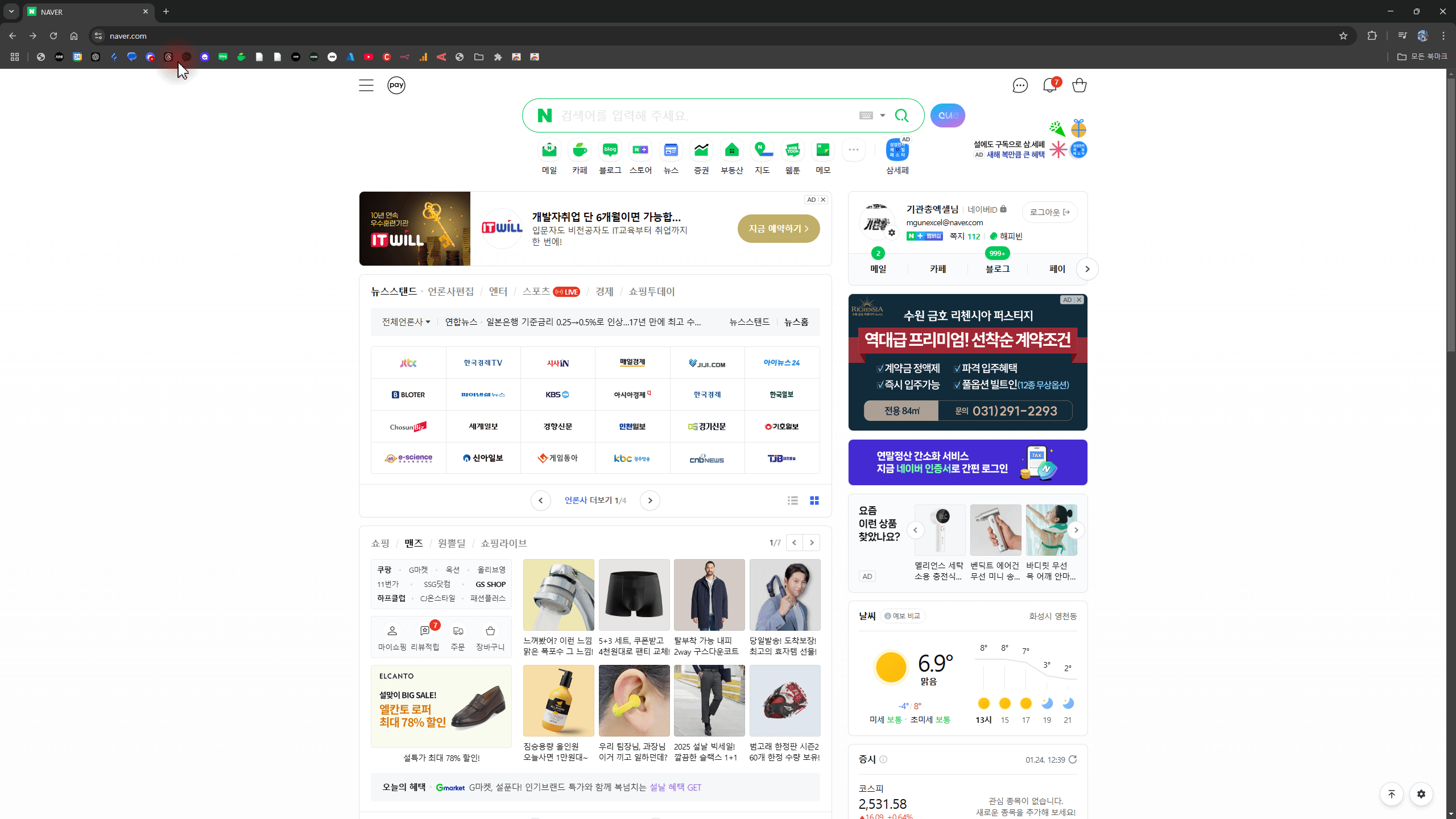Launch the CUE: AI search button

[x=948, y=115]
